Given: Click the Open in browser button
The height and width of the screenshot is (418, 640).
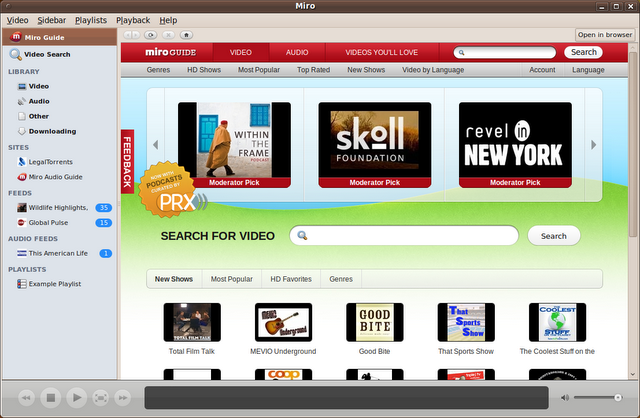Looking at the screenshot, I should click(604, 35).
